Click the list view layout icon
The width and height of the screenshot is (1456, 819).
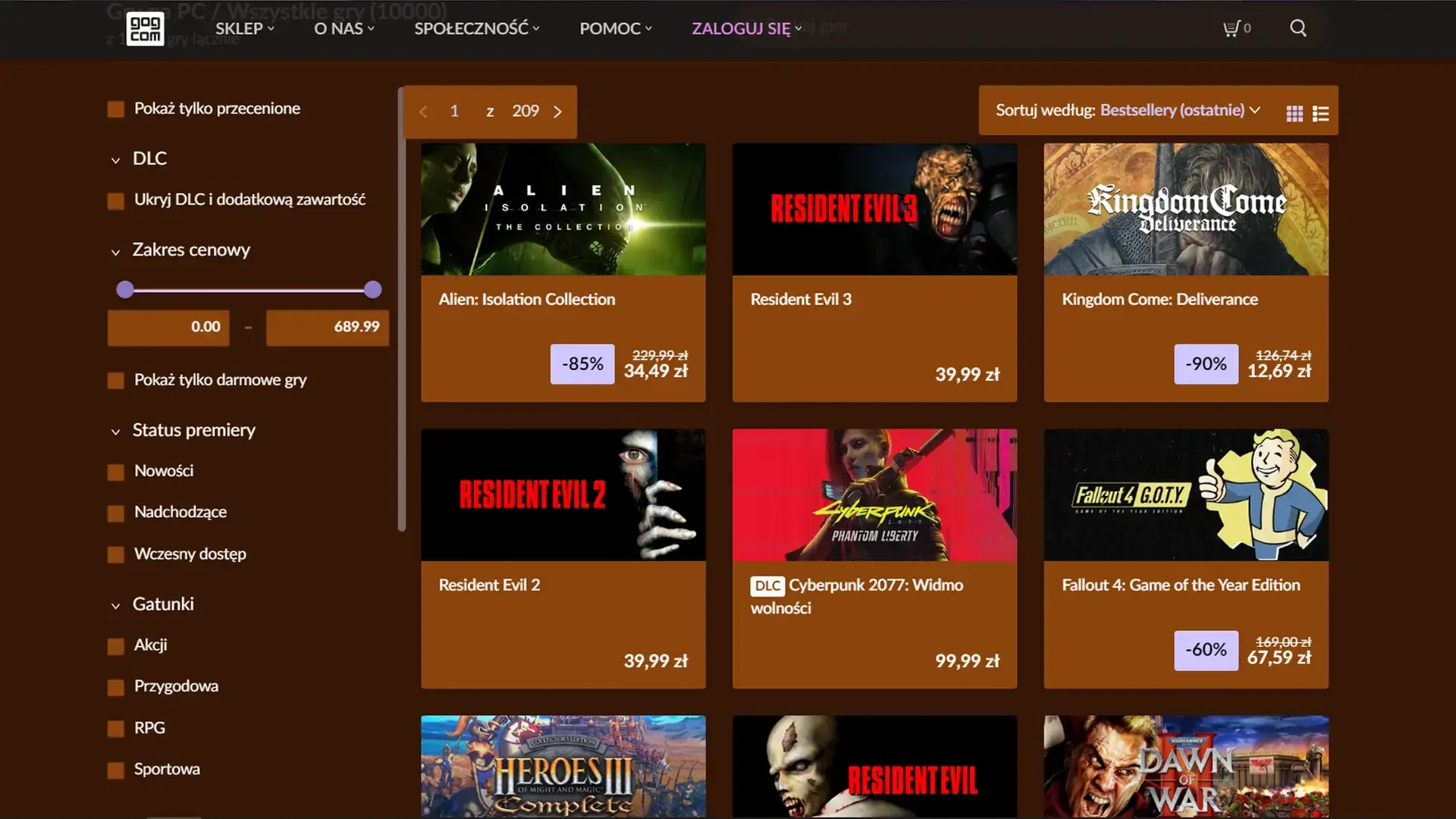1321,112
